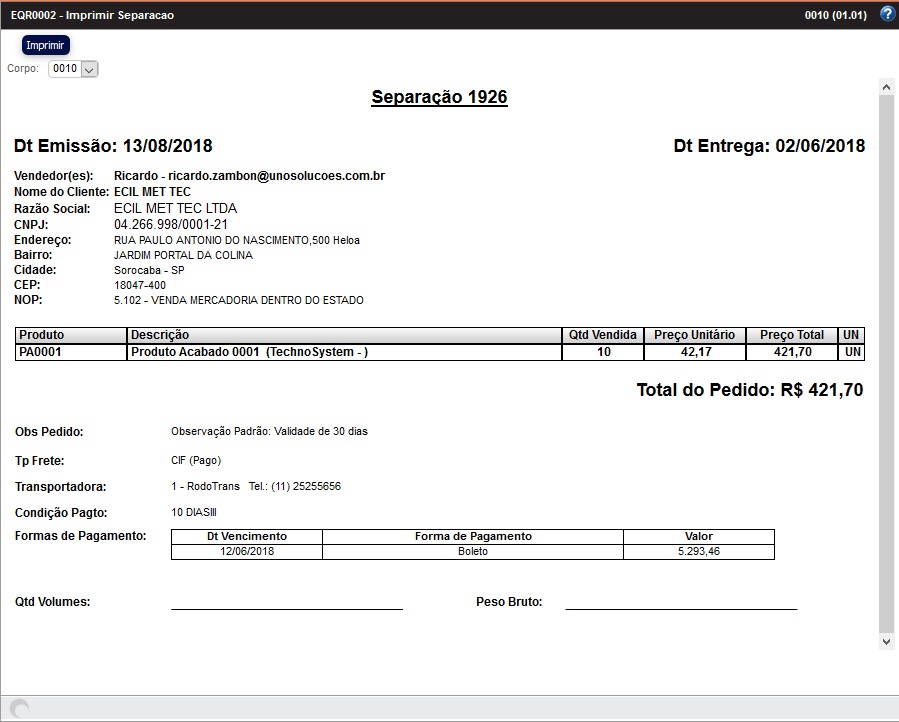Click the scrollbar up arrow

click(x=886, y=88)
